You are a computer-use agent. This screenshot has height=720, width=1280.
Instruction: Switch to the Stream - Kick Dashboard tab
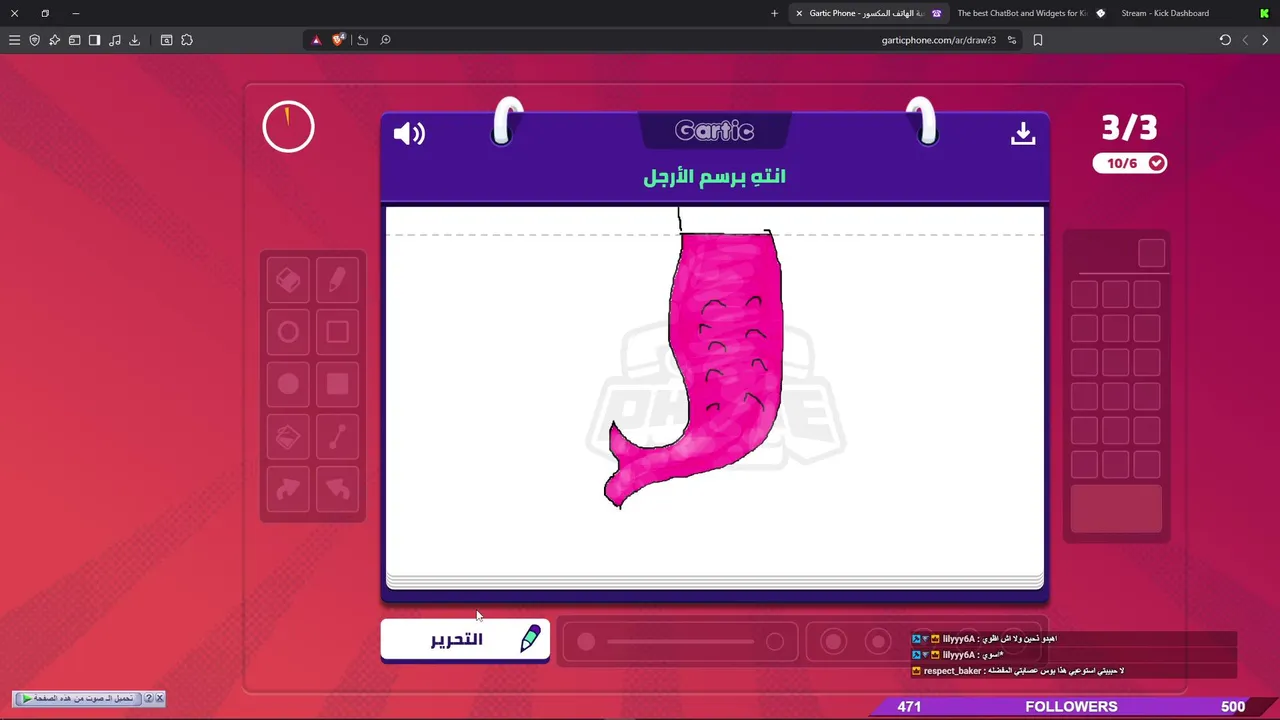1165,13
